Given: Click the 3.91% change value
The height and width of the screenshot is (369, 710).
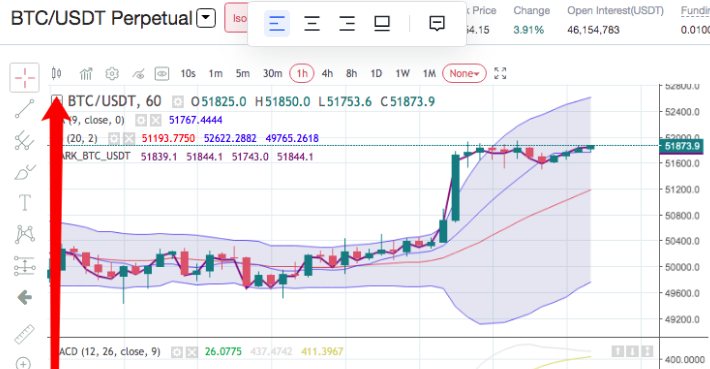Looking at the screenshot, I should click(x=528, y=30).
